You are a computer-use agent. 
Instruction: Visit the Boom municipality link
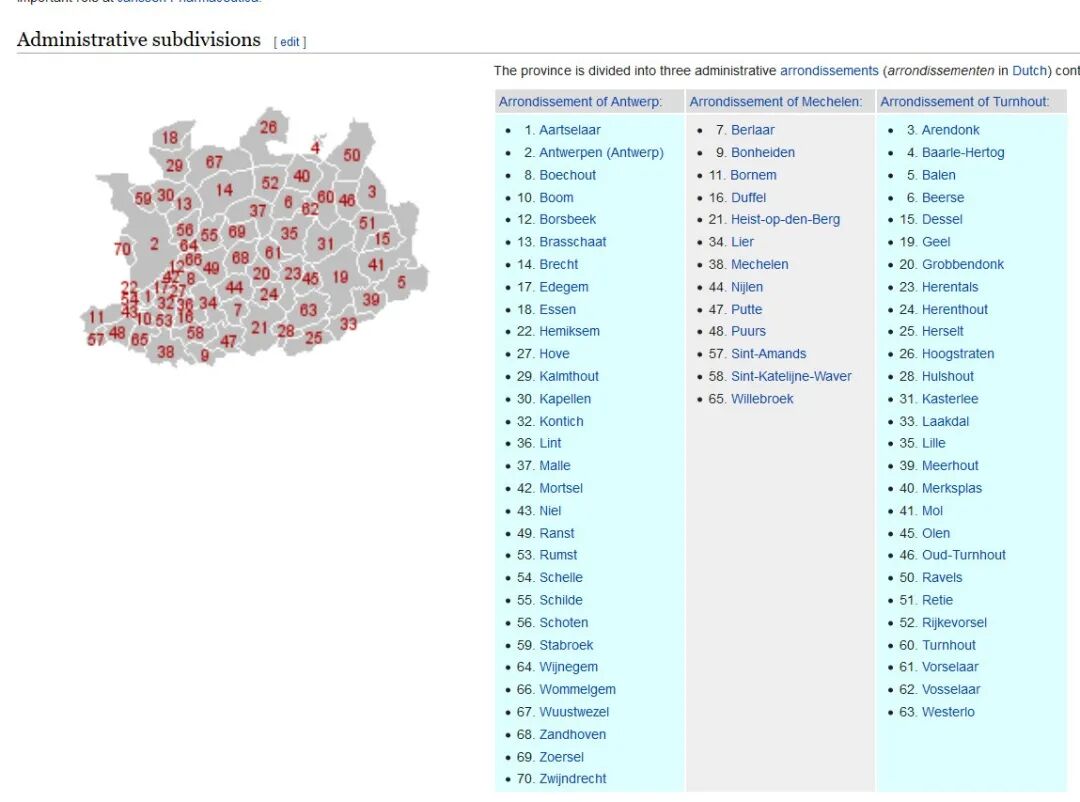point(556,198)
